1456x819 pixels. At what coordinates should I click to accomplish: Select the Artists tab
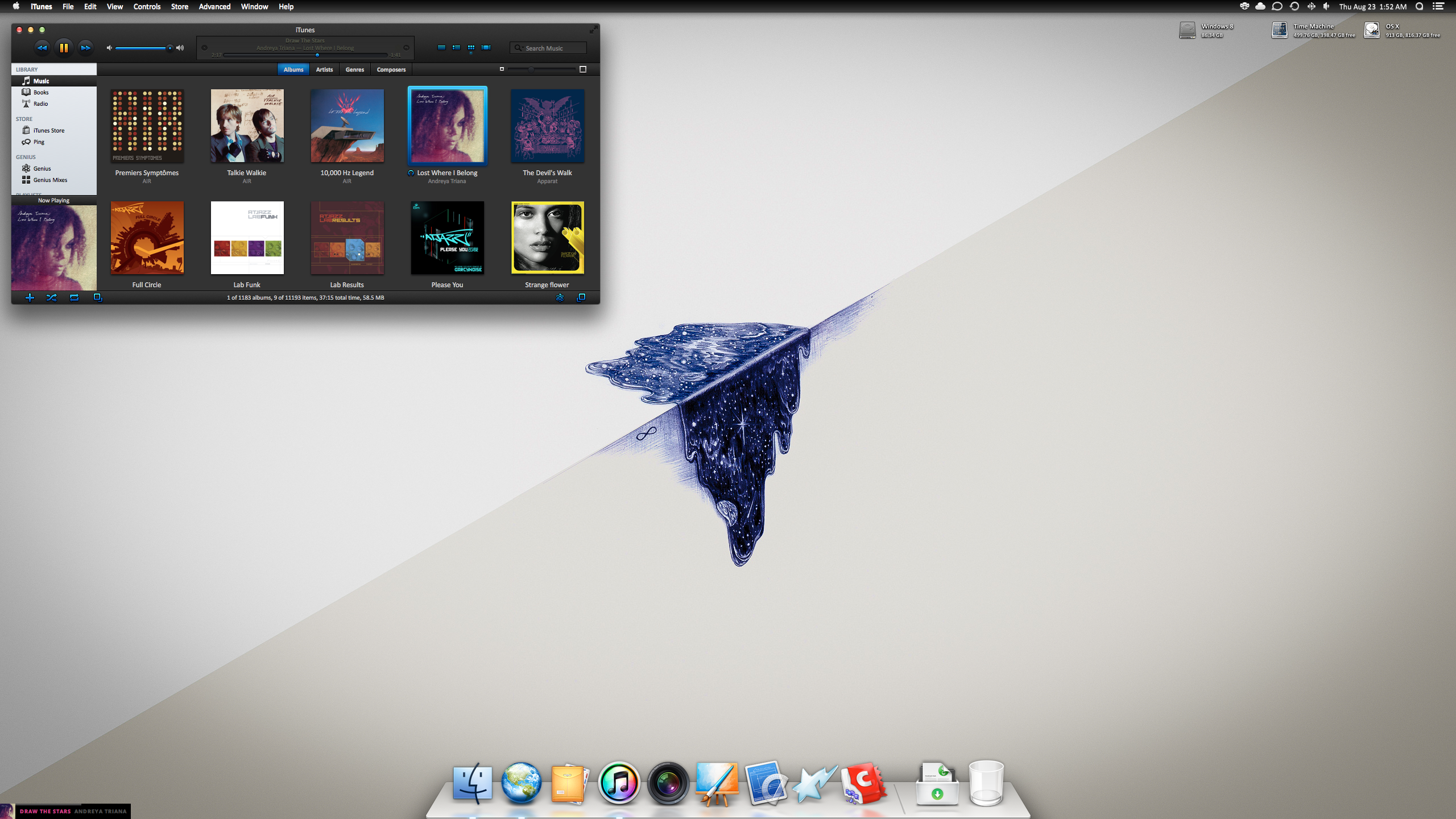click(x=324, y=69)
